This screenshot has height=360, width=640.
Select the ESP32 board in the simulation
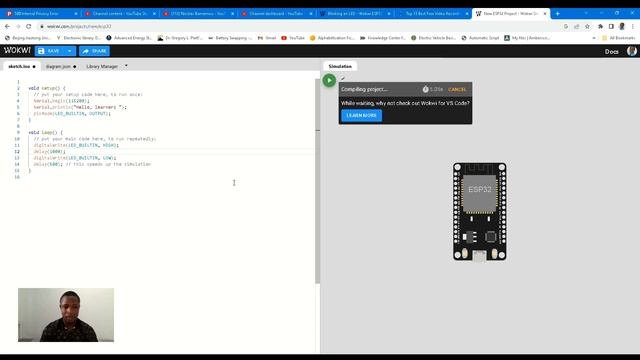[x=480, y=211]
